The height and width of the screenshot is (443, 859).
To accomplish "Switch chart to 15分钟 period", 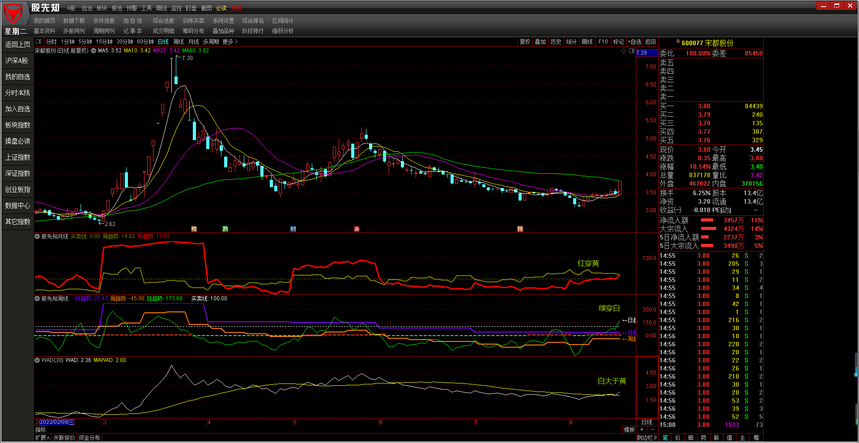I will coord(104,42).
